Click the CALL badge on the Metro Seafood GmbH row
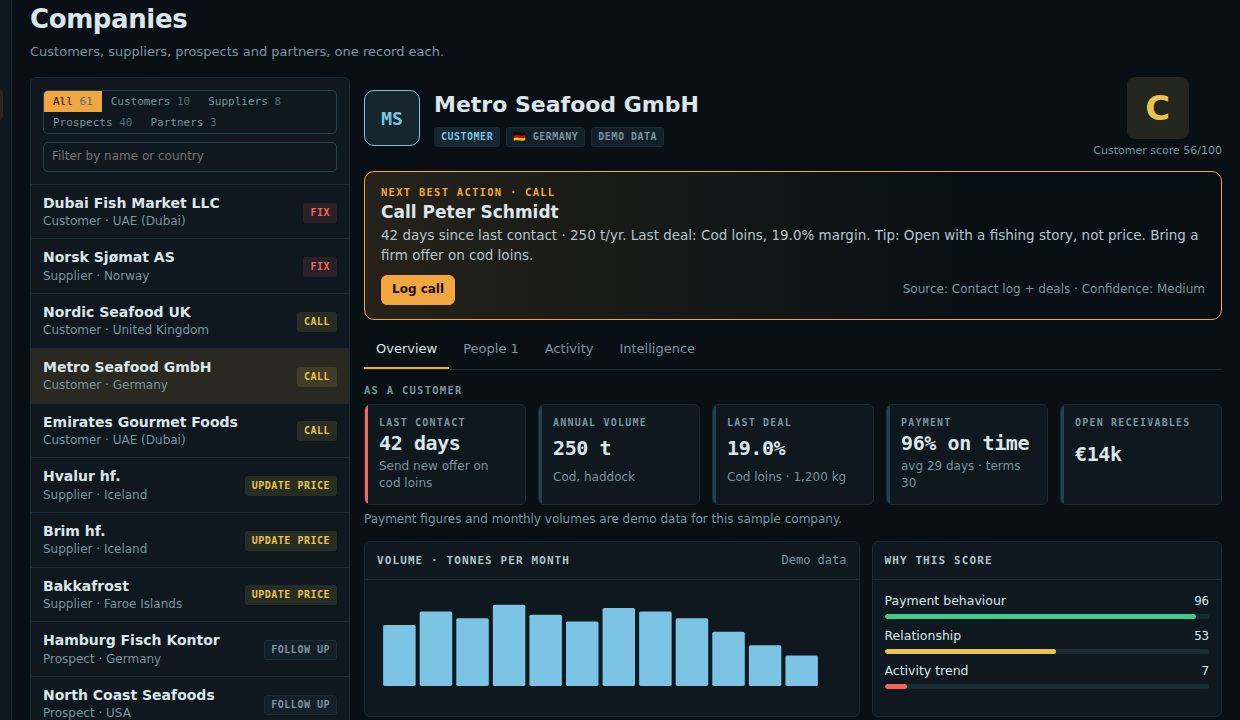1240x720 pixels. point(317,376)
